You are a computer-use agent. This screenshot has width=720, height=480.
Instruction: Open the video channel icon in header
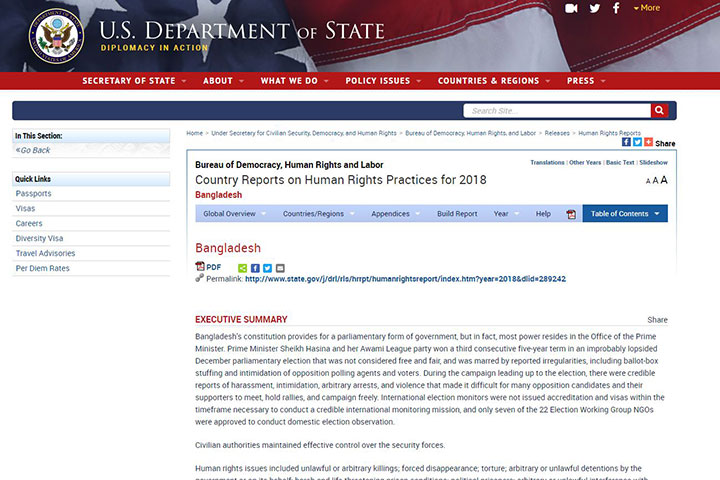571,8
